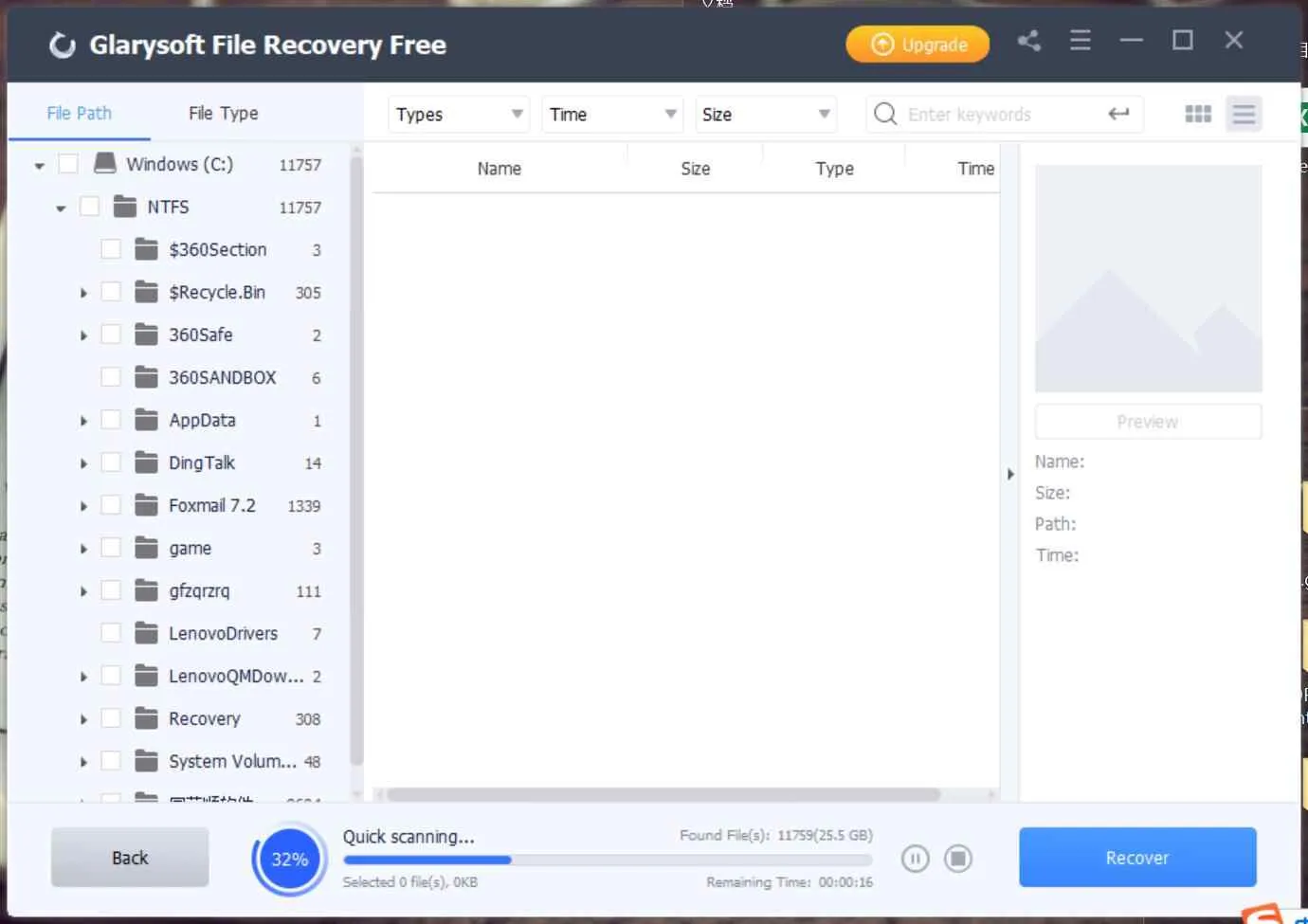Switch to thumbnail grid view

(x=1198, y=114)
